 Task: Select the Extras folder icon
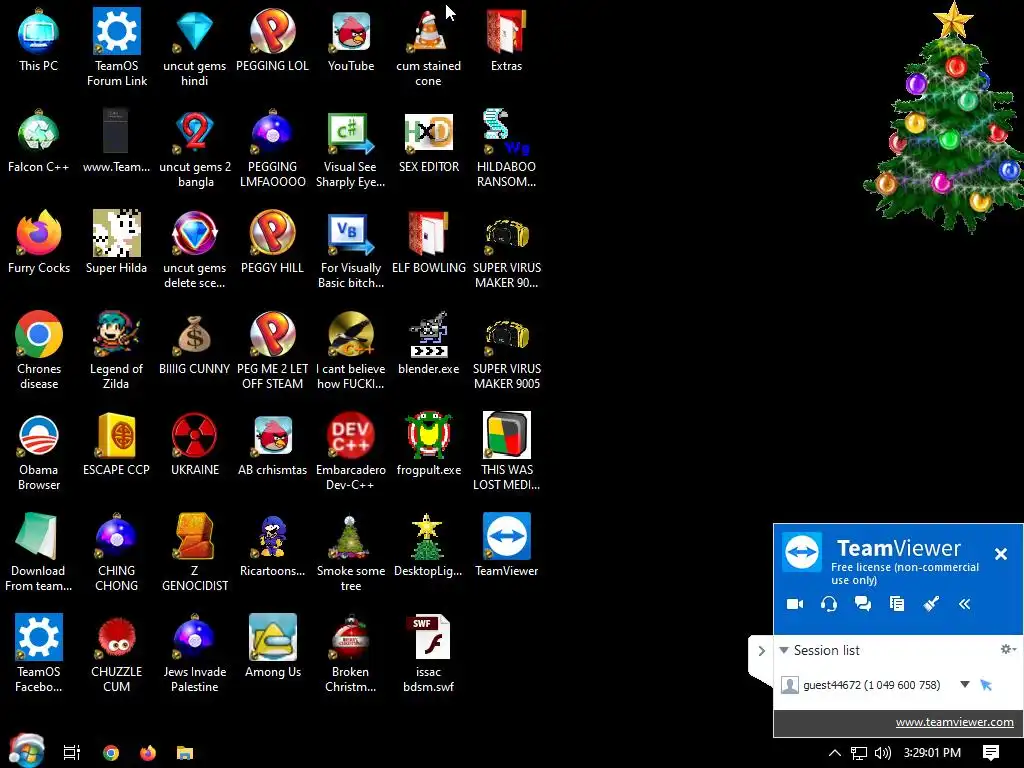pos(506,40)
